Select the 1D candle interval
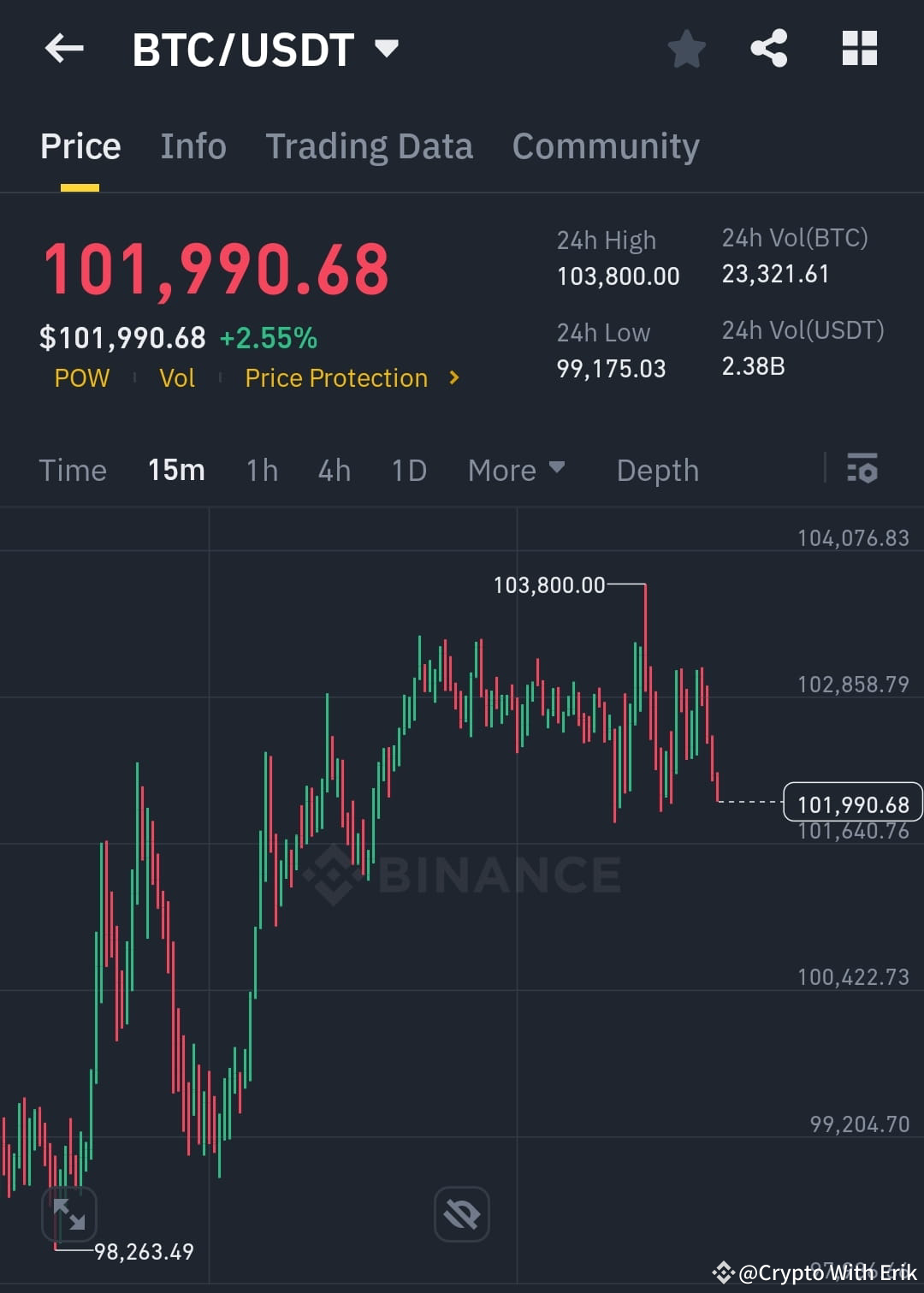The image size is (924, 1293). pyautogui.click(x=408, y=469)
